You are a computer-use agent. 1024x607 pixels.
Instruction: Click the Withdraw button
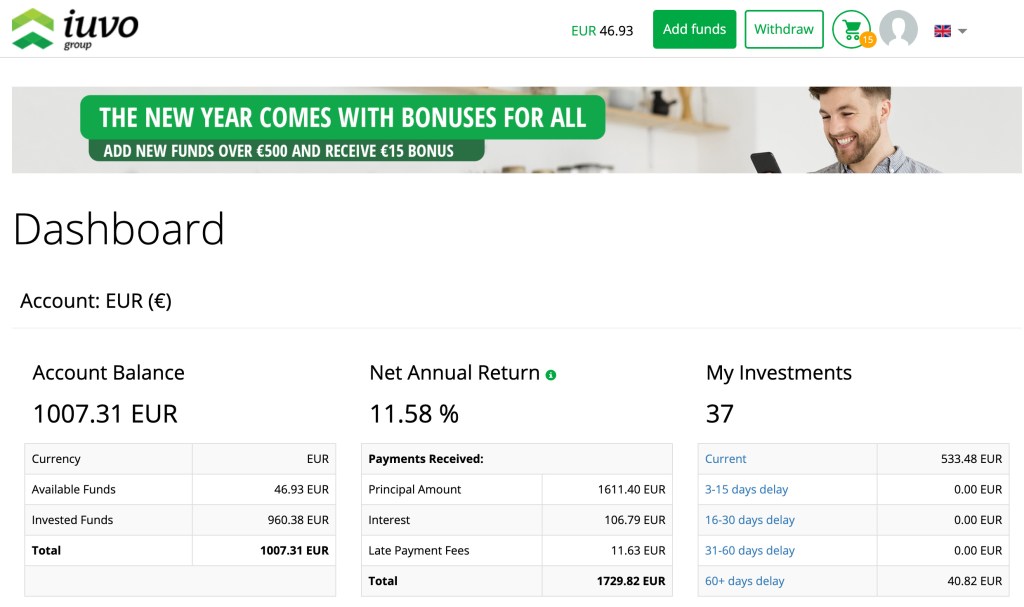[784, 29]
